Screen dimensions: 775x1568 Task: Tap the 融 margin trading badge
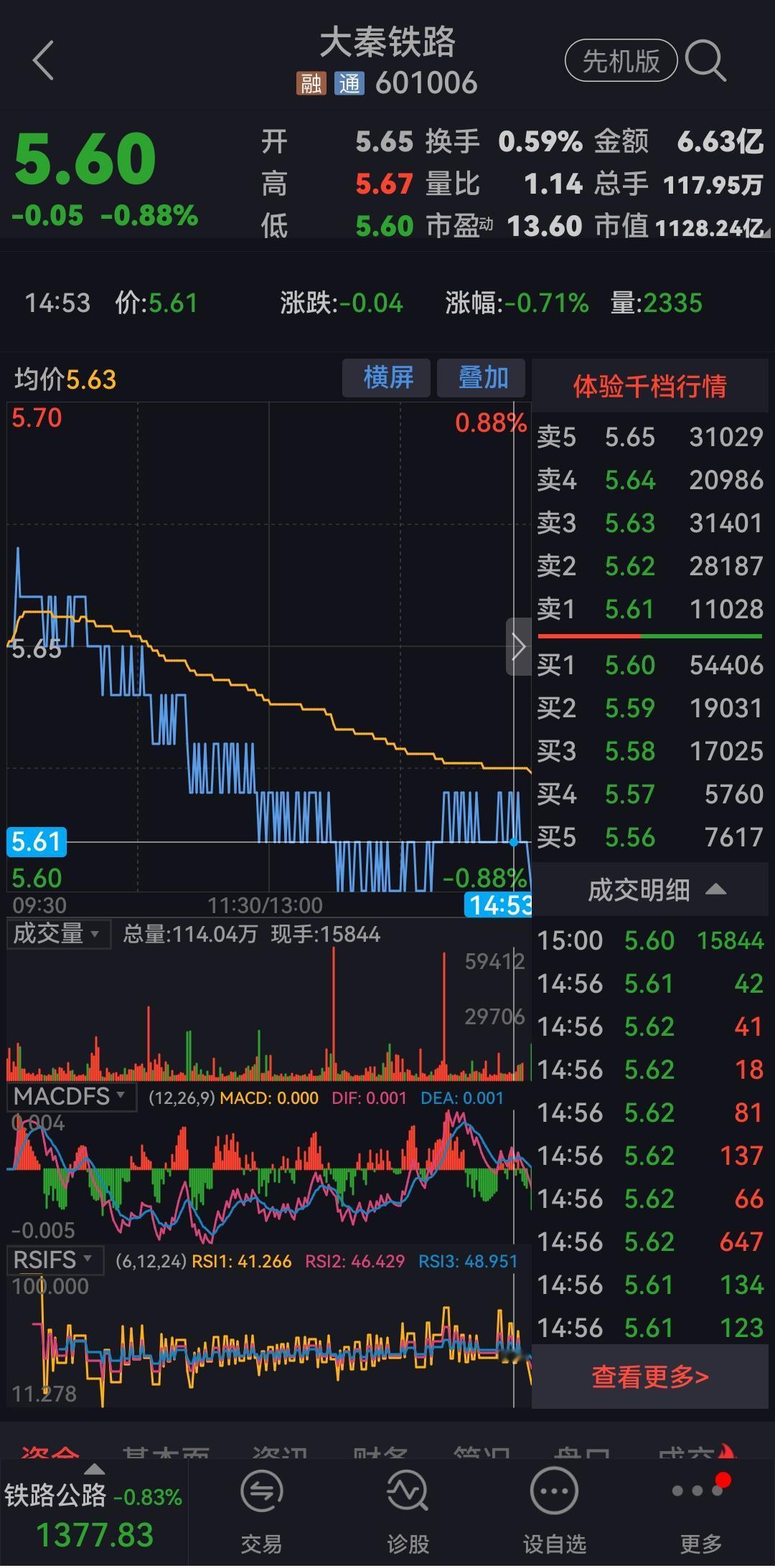coord(311,84)
